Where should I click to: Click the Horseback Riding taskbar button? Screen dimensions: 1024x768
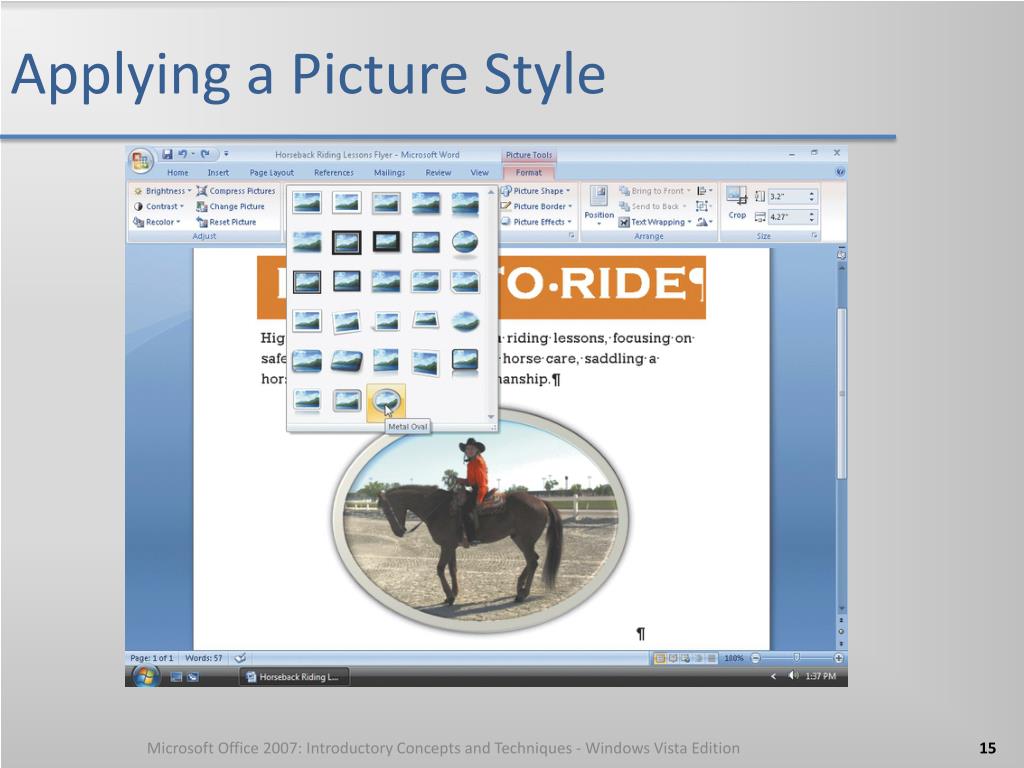click(x=294, y=677)
